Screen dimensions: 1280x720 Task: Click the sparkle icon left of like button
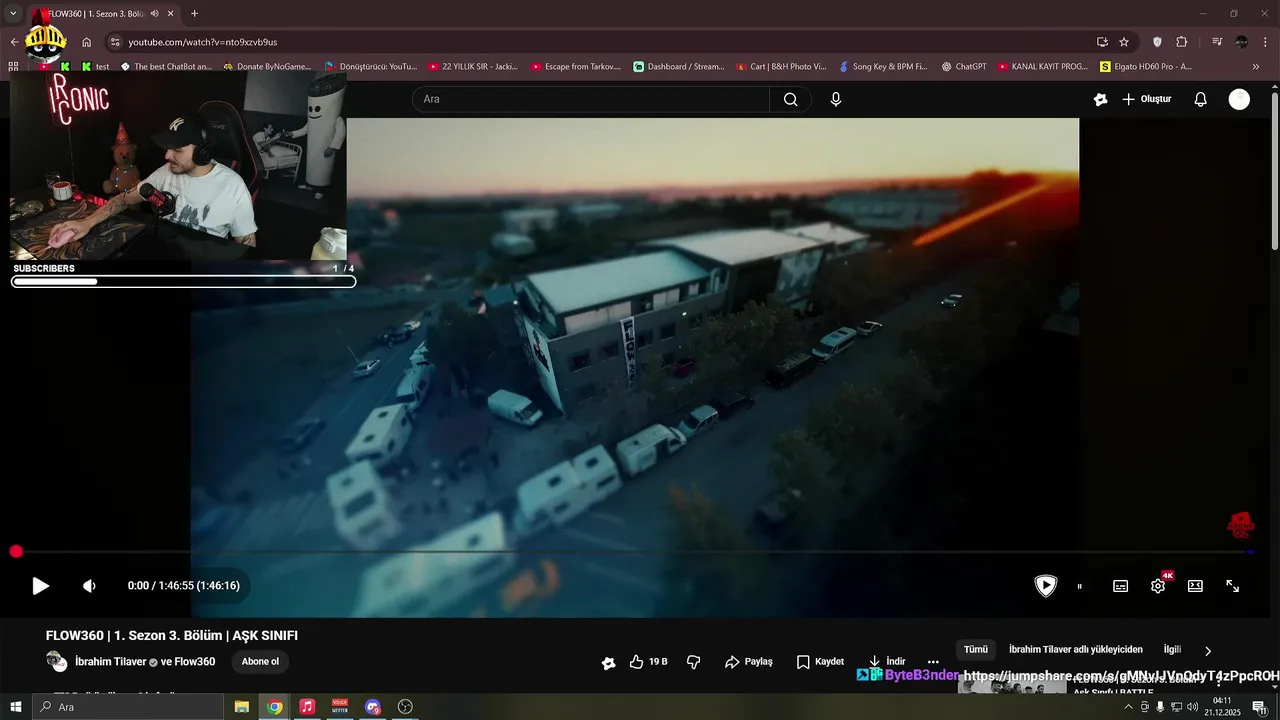tap(608, 662)
